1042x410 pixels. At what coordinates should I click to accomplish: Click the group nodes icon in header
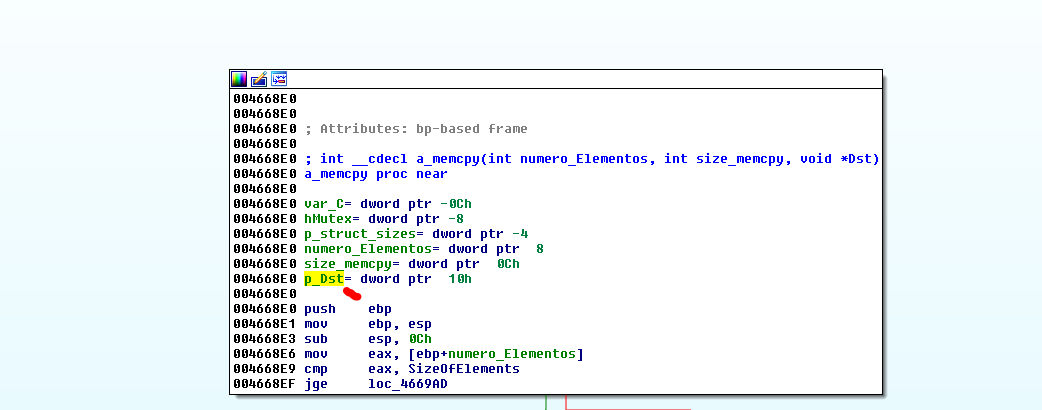click(x=279, y=78)
